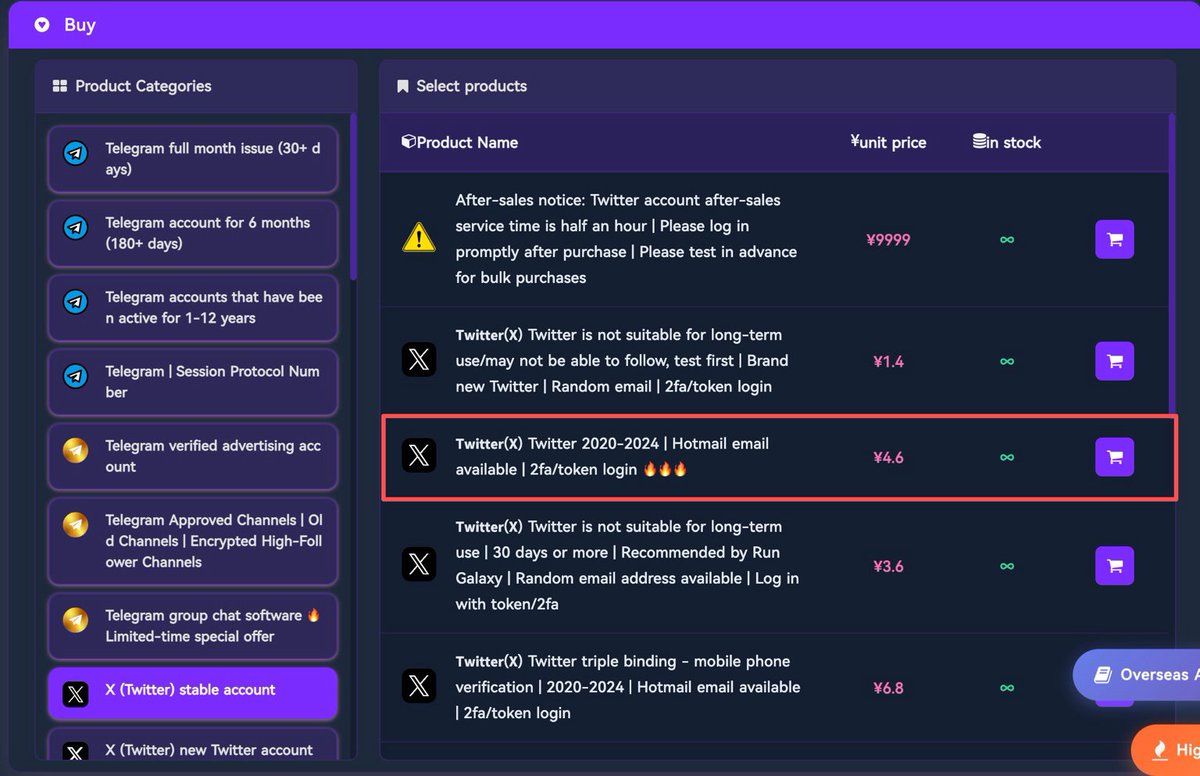
Task: Click X logo on ¥6.8 triple binding row
Action: (419, 686)
